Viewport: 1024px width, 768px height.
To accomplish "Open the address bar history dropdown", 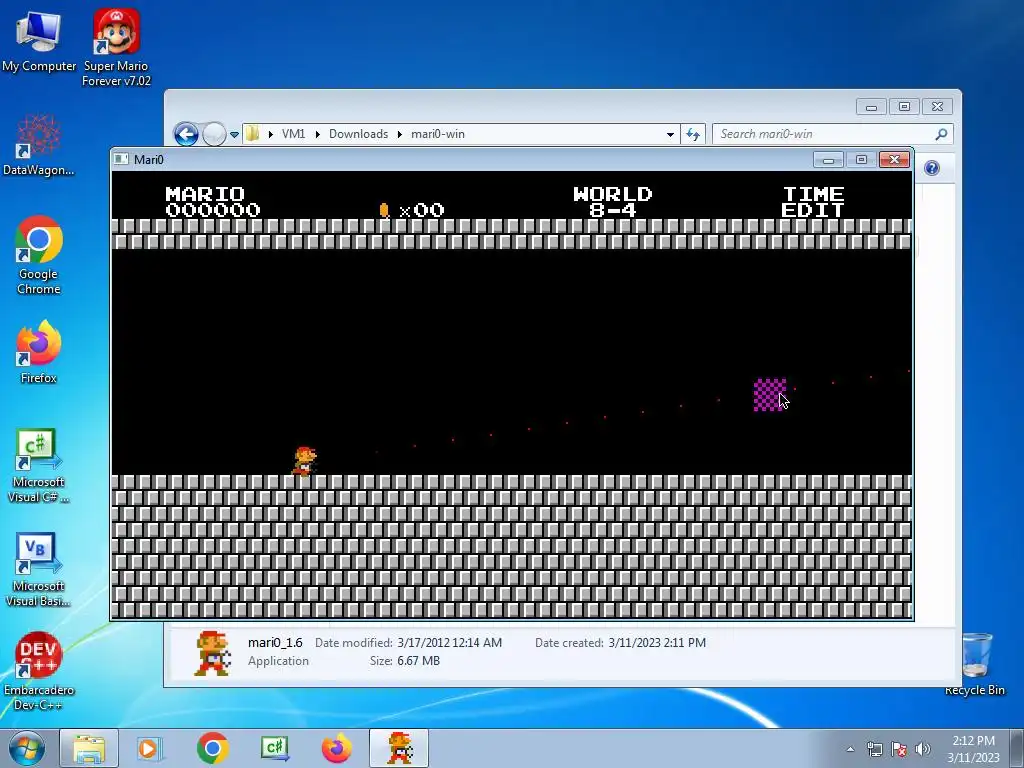I will (x=670, y=135).
